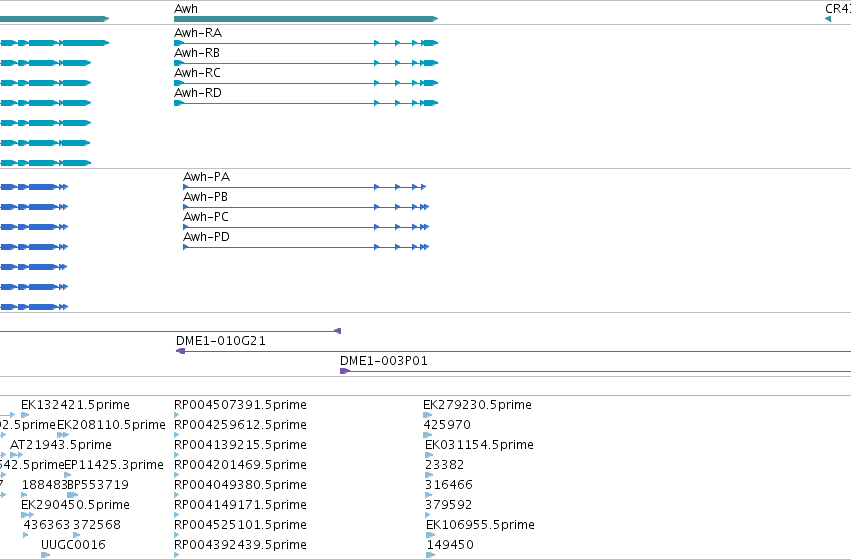Select the AT21943.5prime label
Viewport: 851px width, 560px height.
point(61,445)
